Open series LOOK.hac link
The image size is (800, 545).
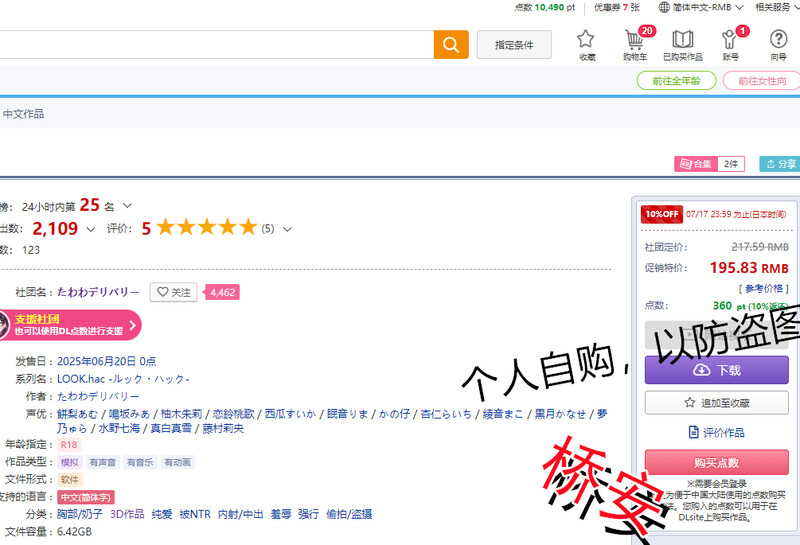[123, 379]
